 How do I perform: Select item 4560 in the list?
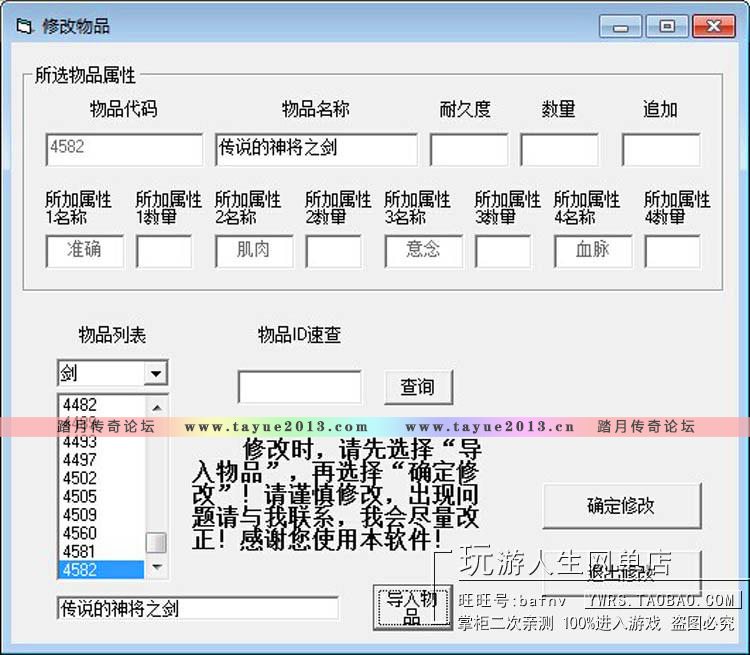[101, 533]
